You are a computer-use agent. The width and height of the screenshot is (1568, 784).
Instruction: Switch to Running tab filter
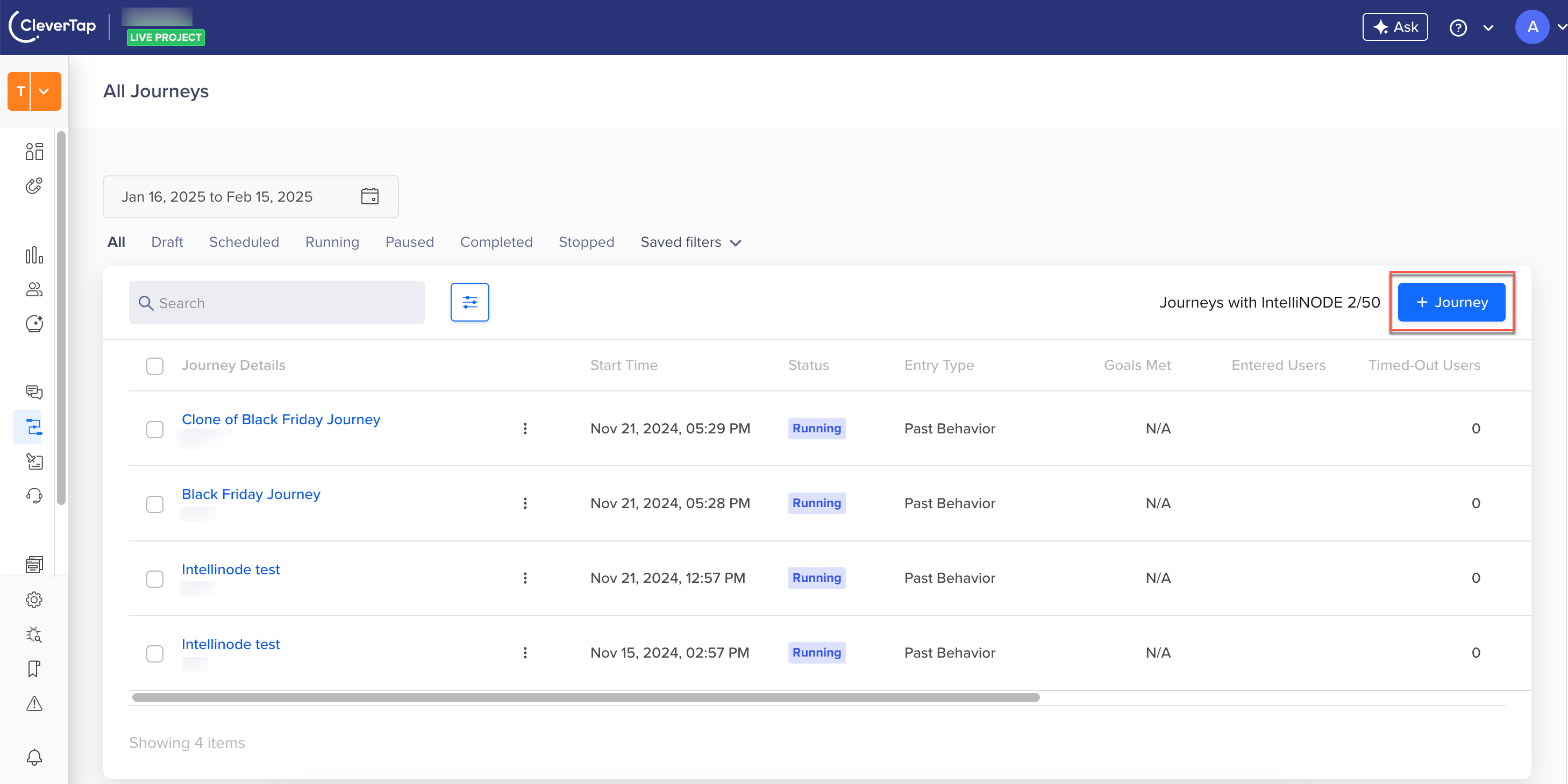[332, 241]
